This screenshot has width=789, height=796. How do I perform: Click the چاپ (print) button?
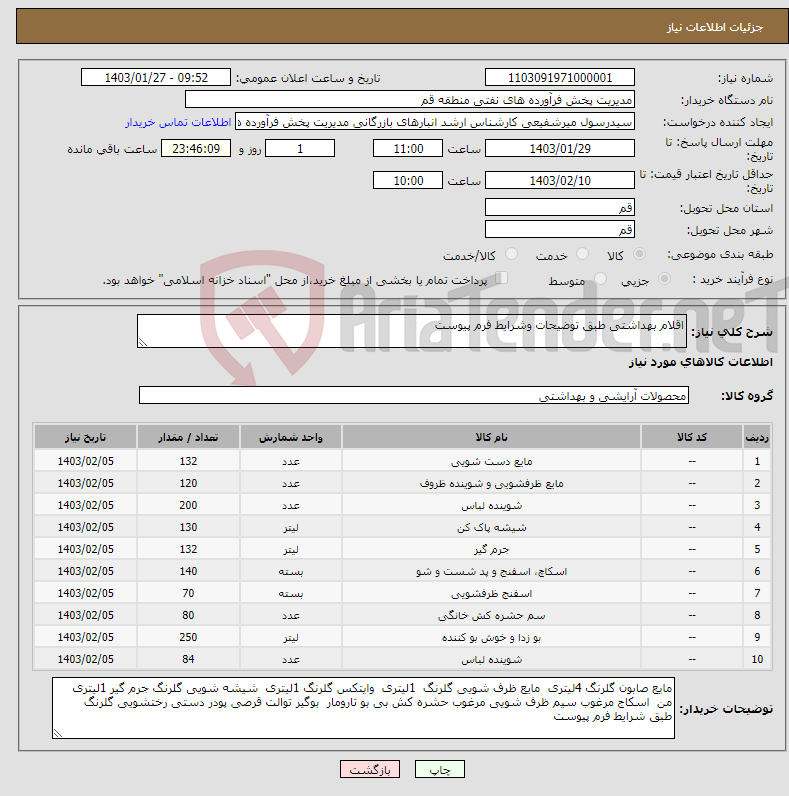pyautogui.click(x=439, y=770)
